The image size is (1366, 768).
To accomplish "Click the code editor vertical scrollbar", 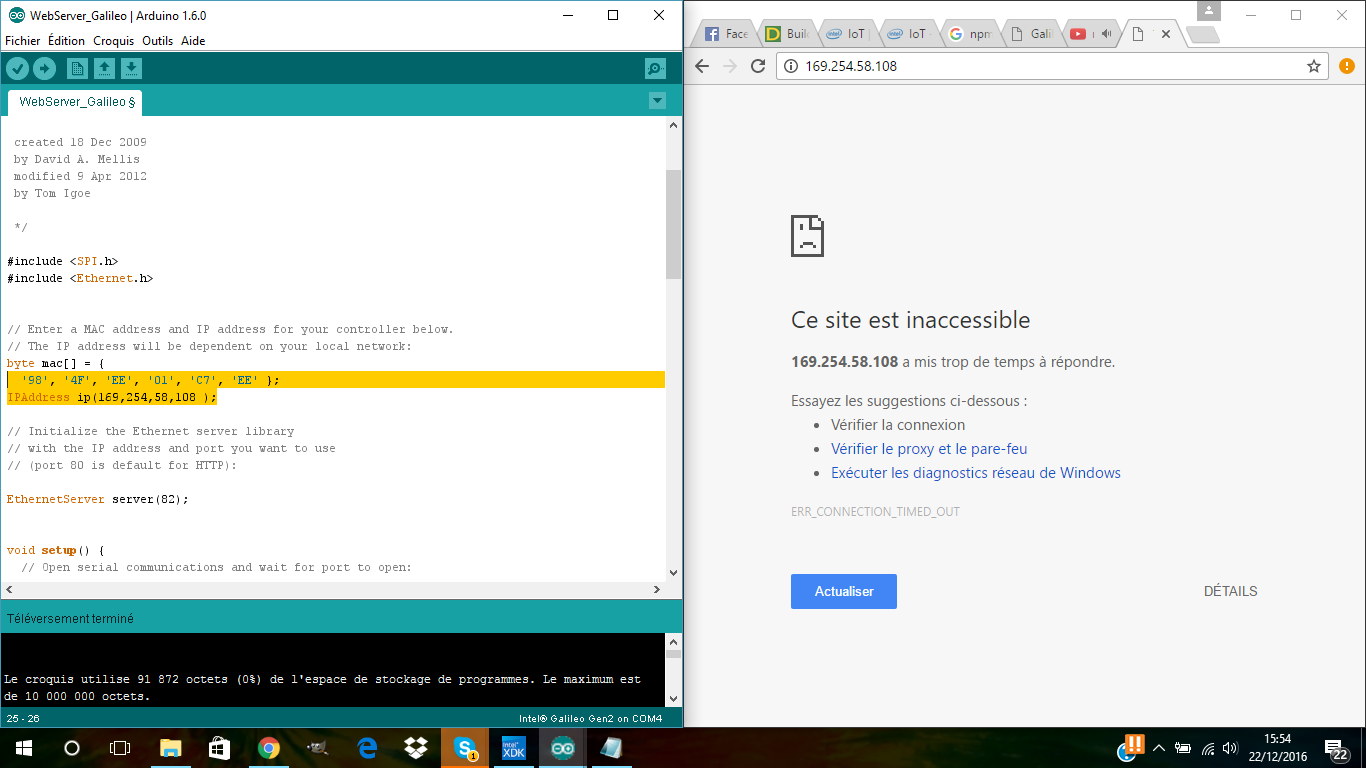I will click(673, 225).
